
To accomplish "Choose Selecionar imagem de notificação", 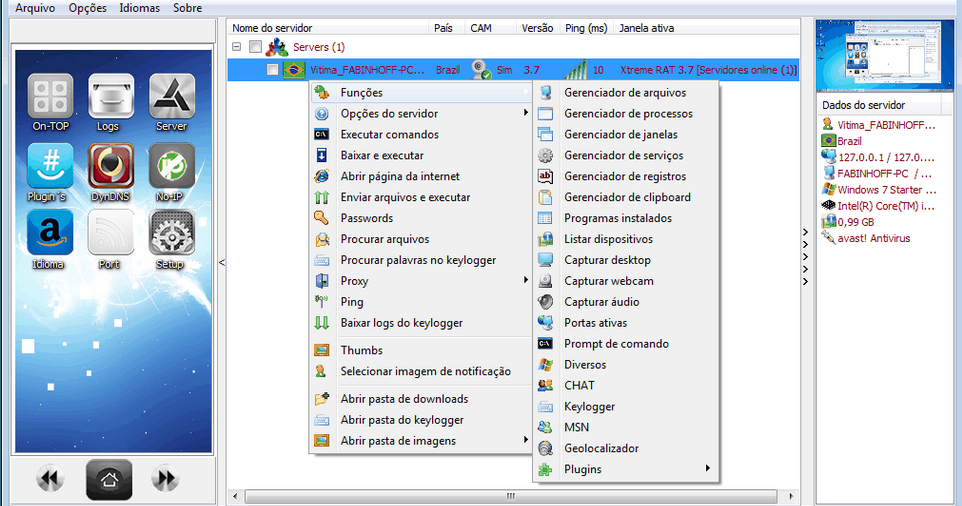I will 421,371.
